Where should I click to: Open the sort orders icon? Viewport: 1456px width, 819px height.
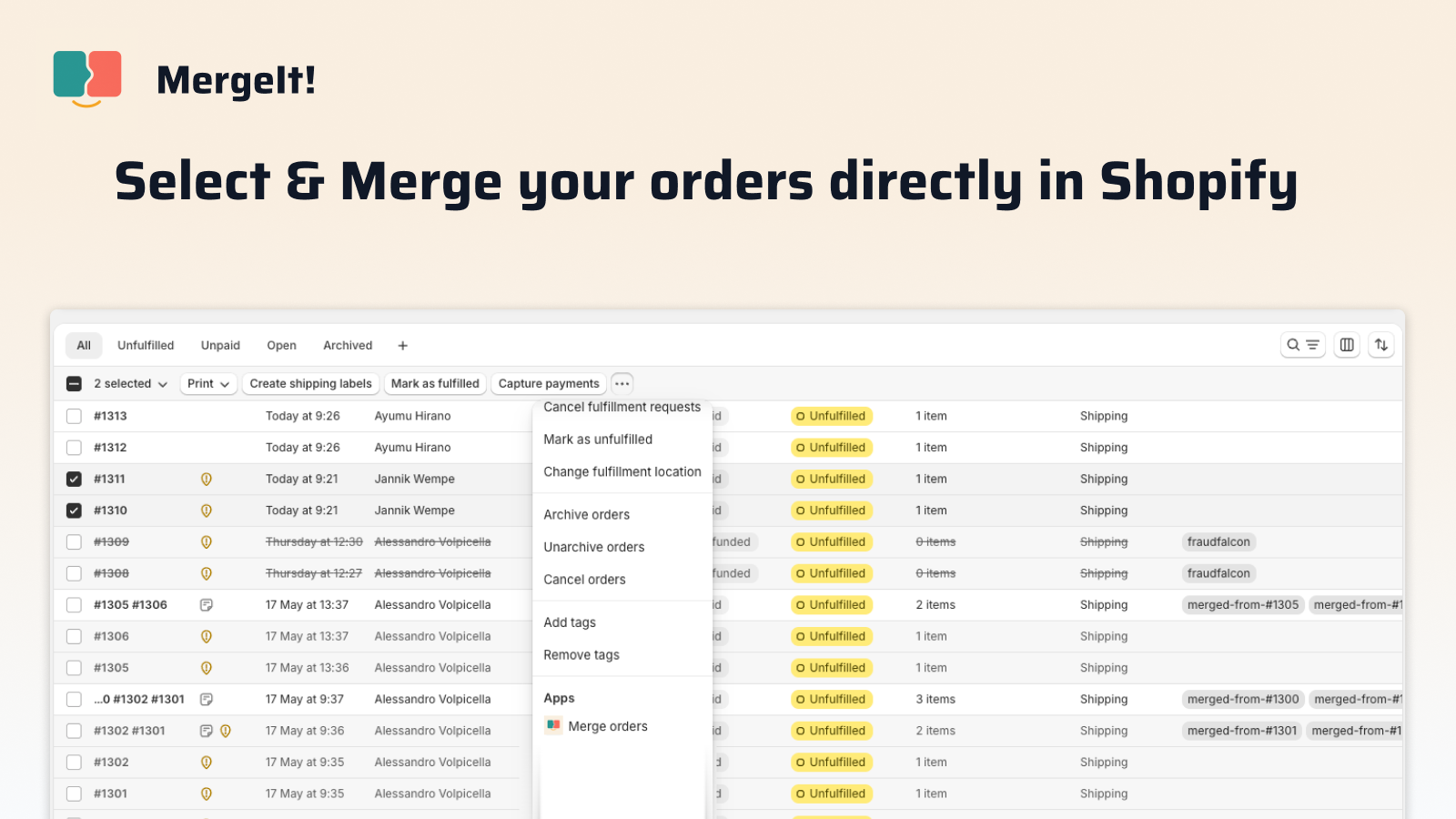[x=1381, y=345]
